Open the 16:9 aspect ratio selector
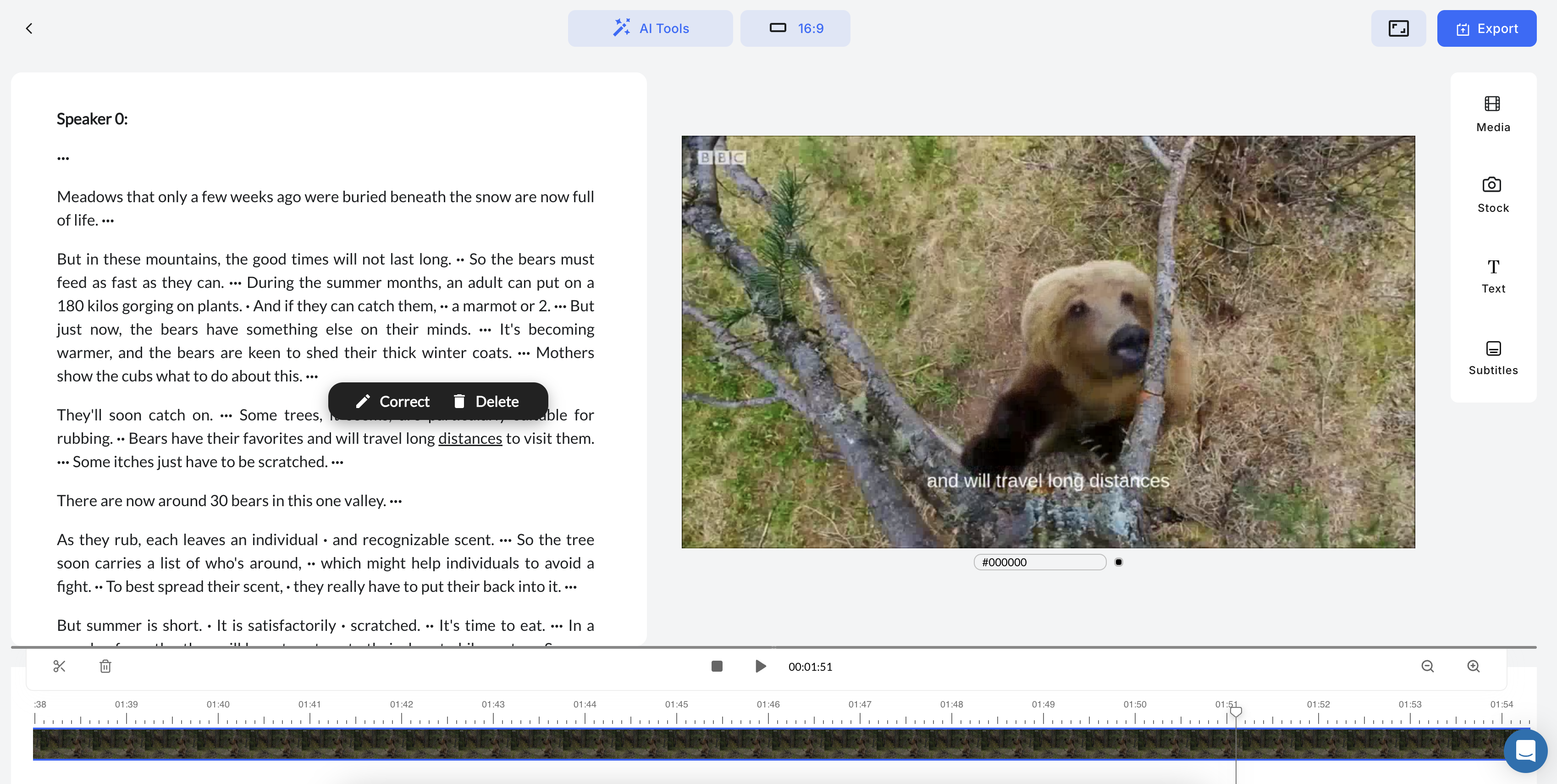1557x784 pixels. pyautogui.click(x=795, y=28)
